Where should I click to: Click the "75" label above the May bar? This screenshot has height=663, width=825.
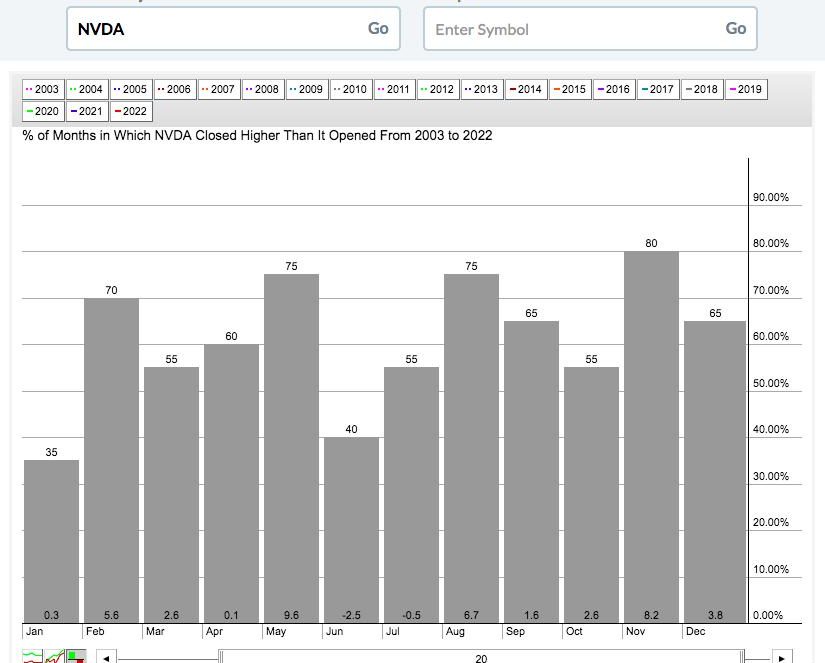click(x=291, y=266)
